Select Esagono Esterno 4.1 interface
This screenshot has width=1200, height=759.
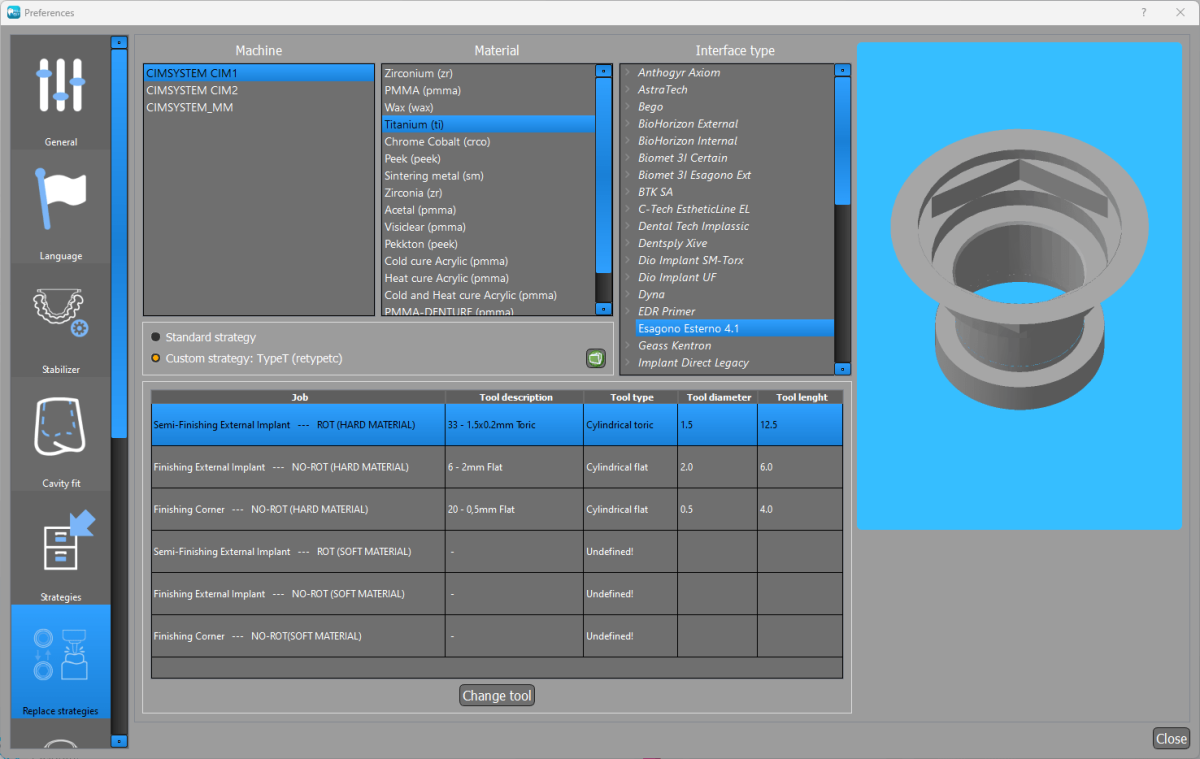pos(734,328)
